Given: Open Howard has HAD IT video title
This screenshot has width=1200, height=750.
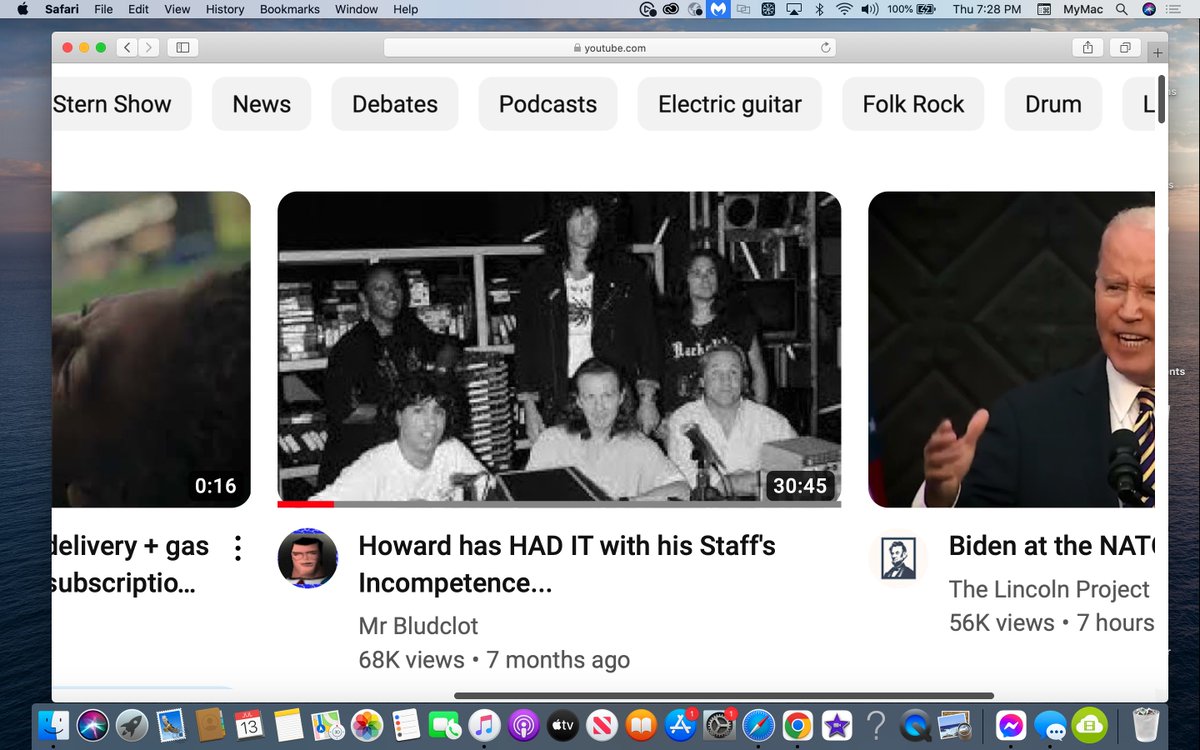Looking at the screenshot, I should [567, 564].
